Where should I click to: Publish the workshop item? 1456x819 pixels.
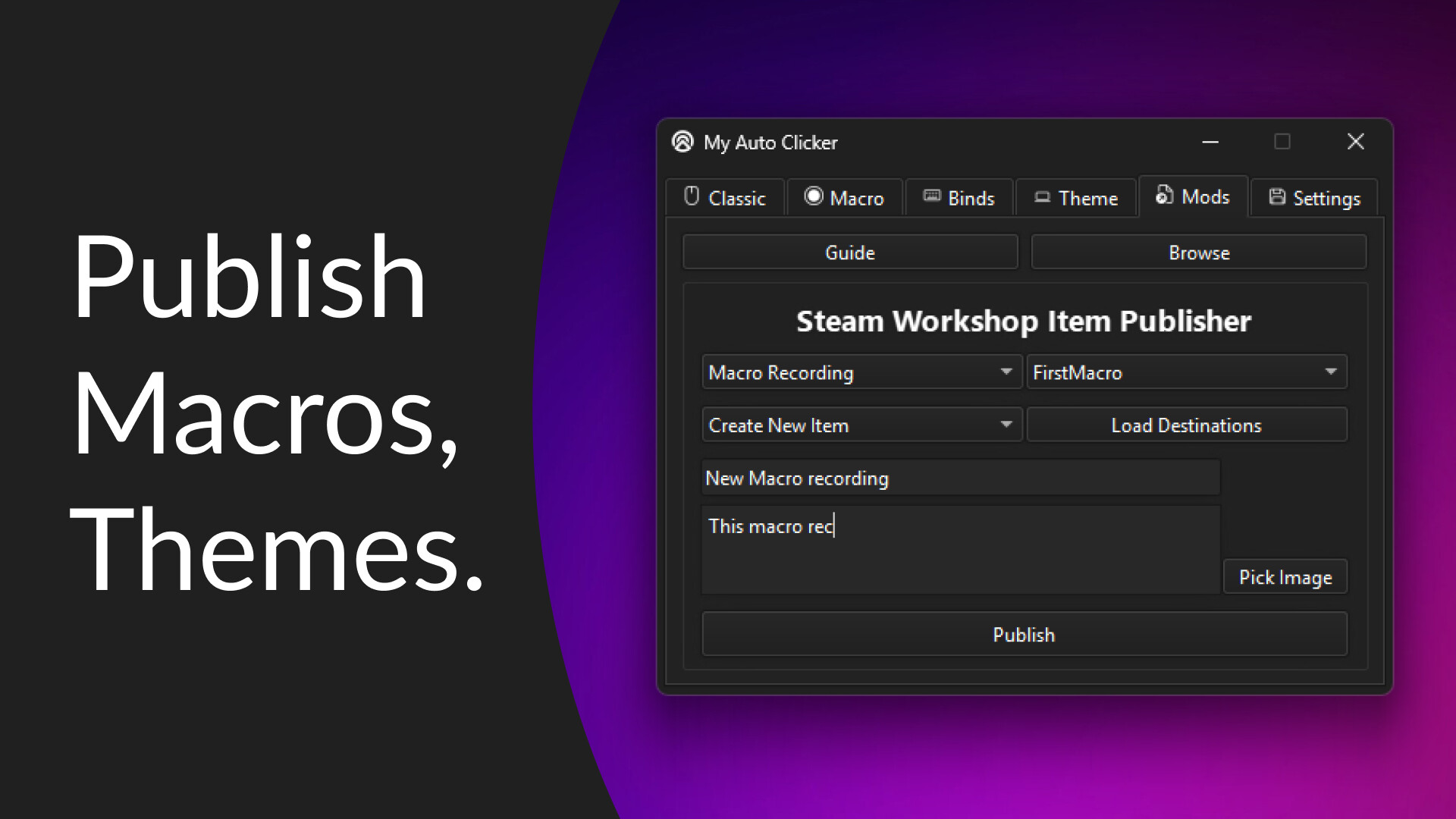(1024, 635)
